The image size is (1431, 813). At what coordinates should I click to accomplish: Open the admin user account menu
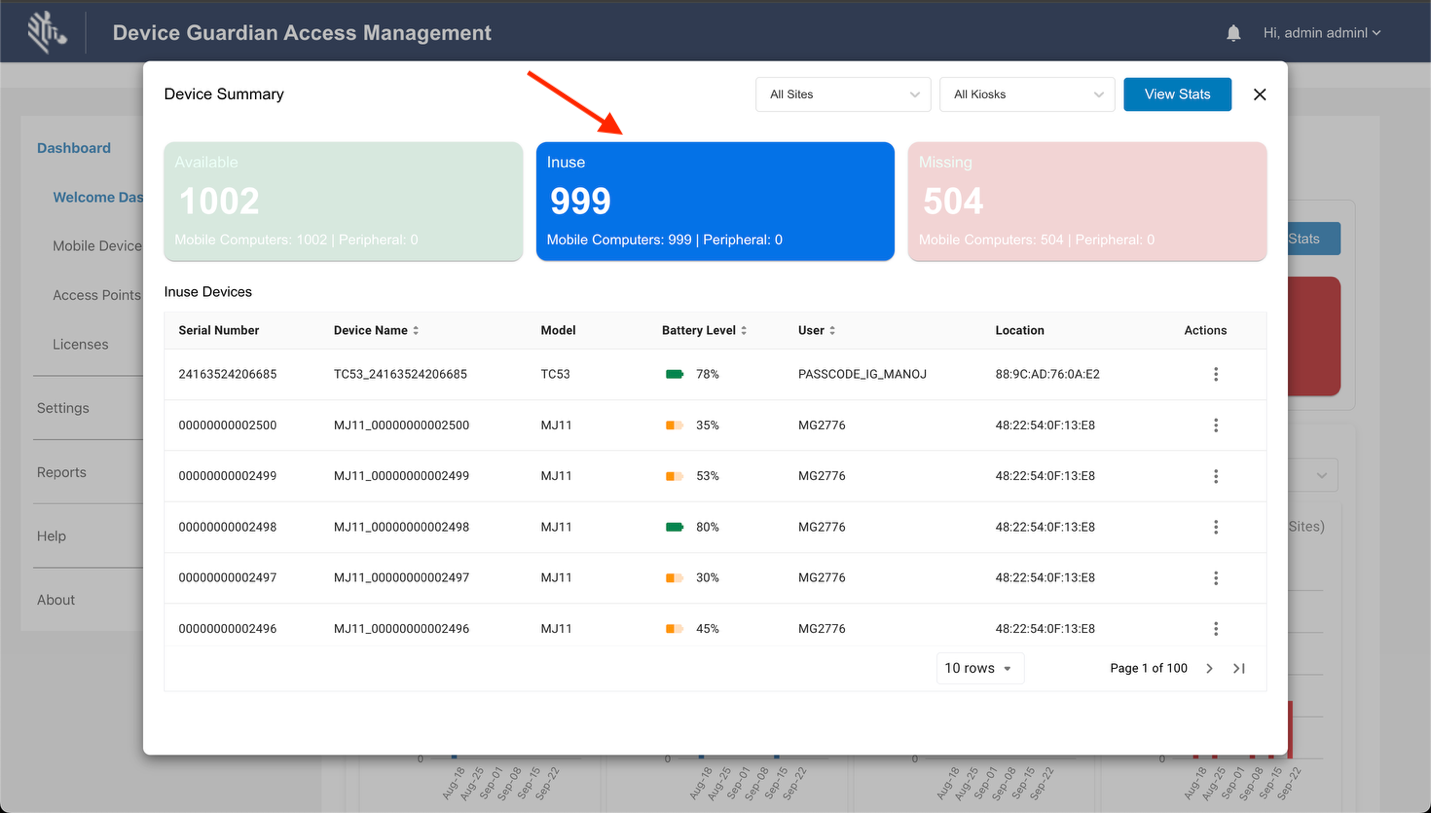[x=1321, y=33]
